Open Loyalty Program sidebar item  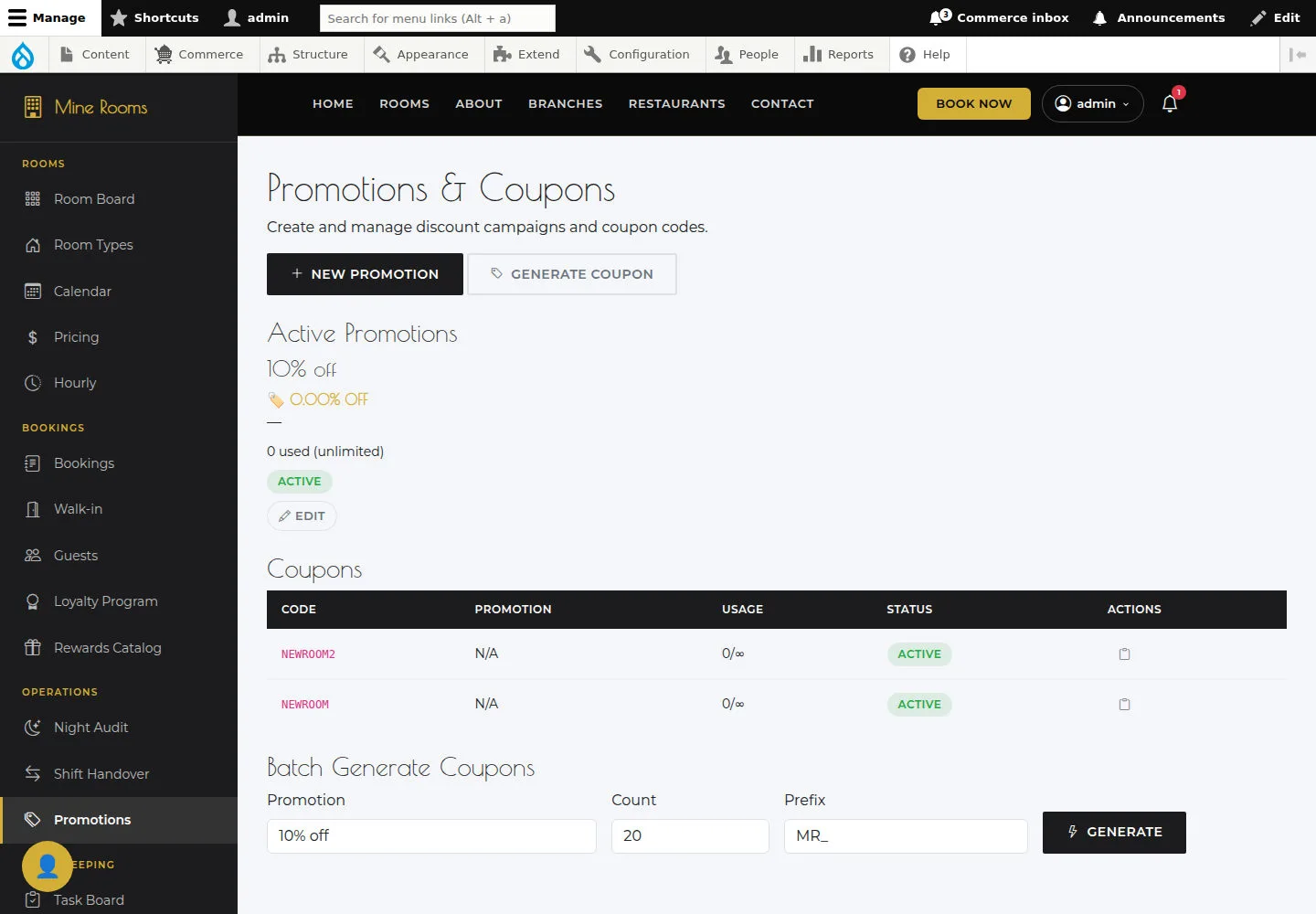click(119, 601)
